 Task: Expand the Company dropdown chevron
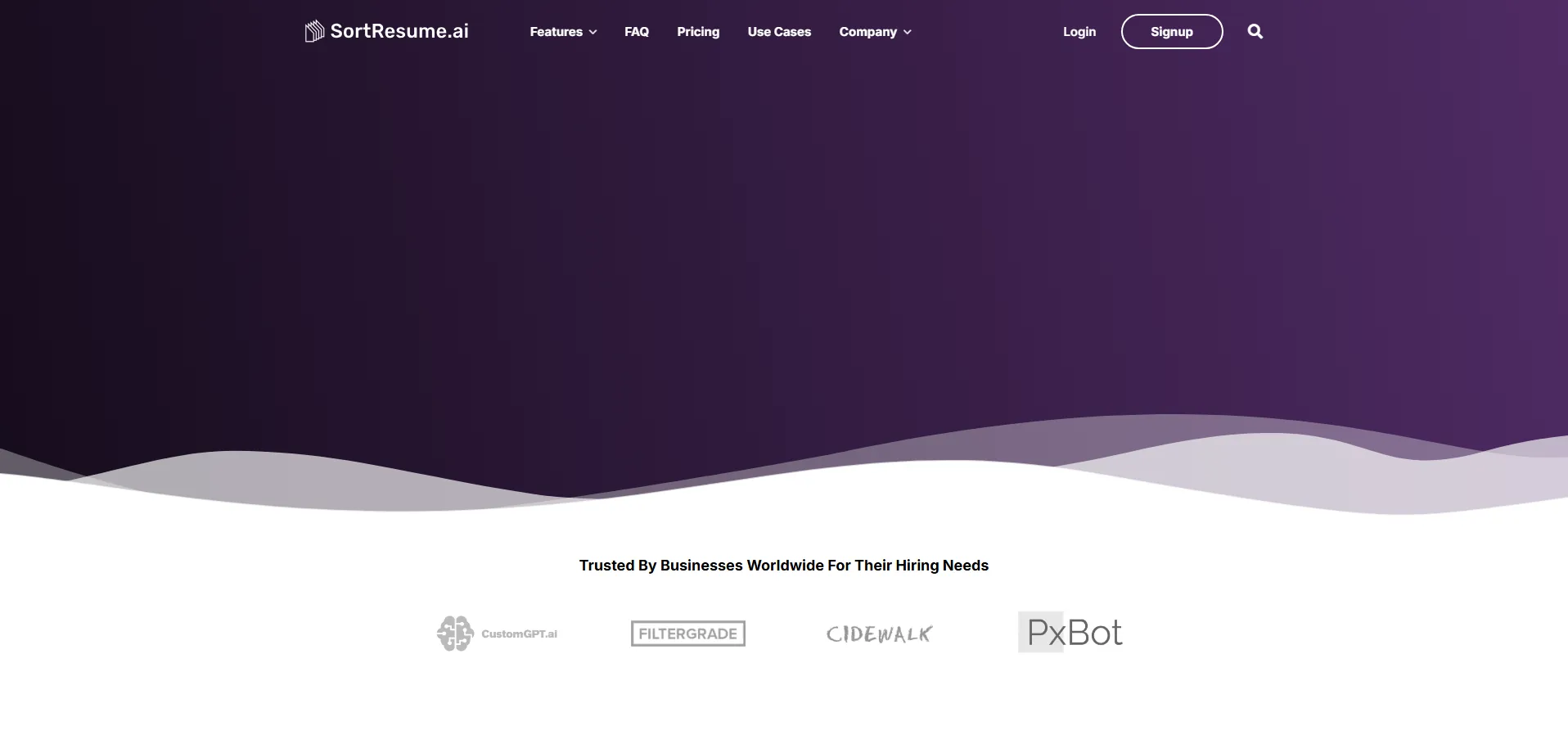[908, 32]
